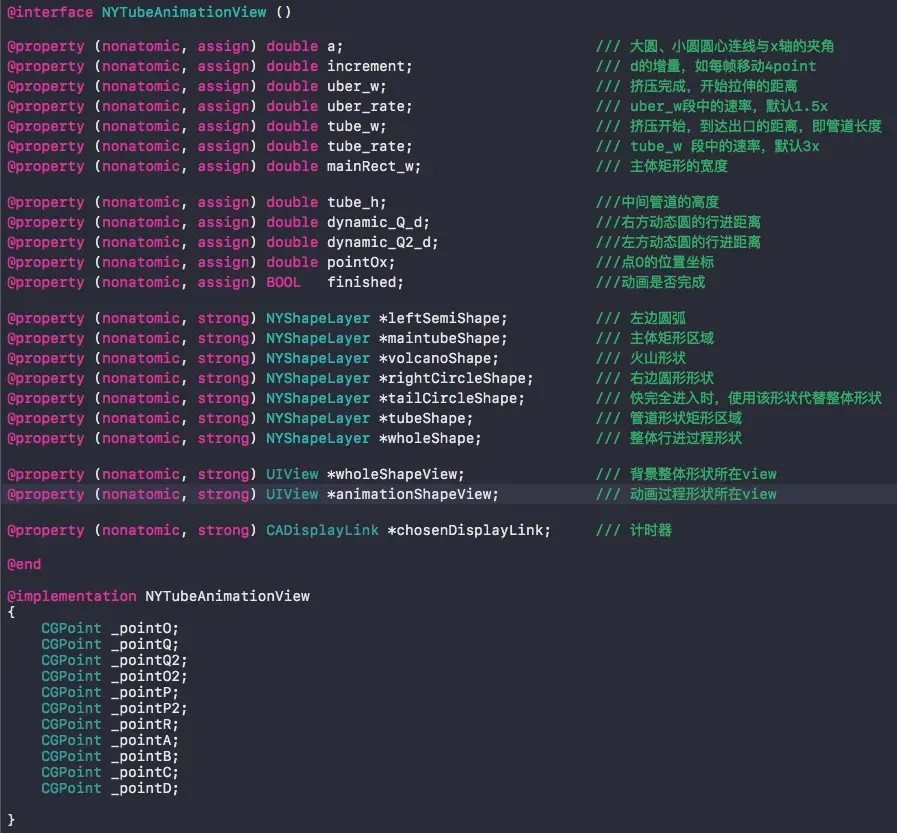Click '*chosenDisplayLink' property name
Viewport: 897px width, 833px height.
tap(465, 531)
